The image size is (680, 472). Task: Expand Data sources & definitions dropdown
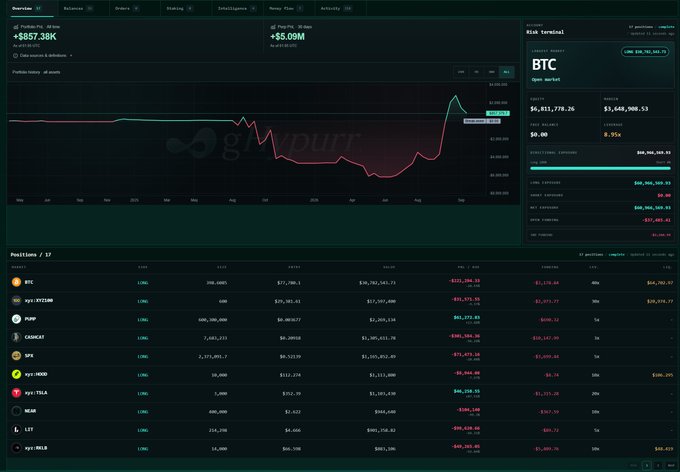(42, 56)
